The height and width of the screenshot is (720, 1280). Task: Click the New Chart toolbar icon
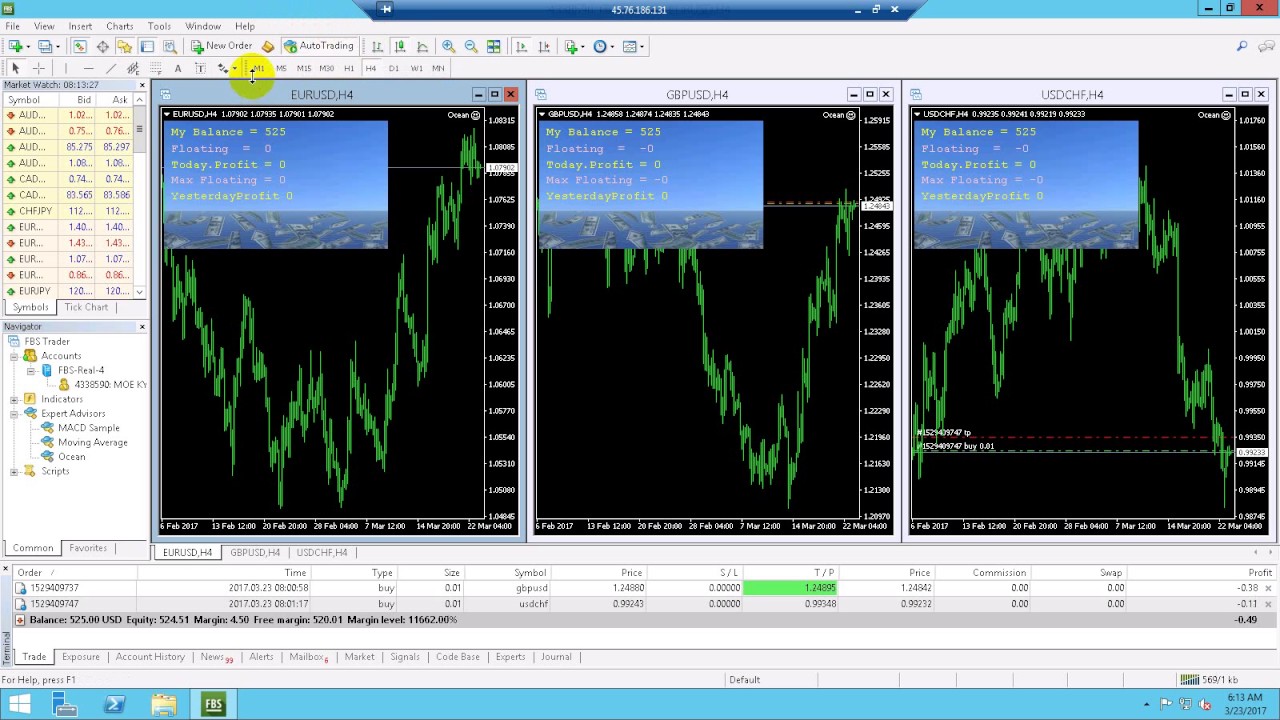[16, 46]
